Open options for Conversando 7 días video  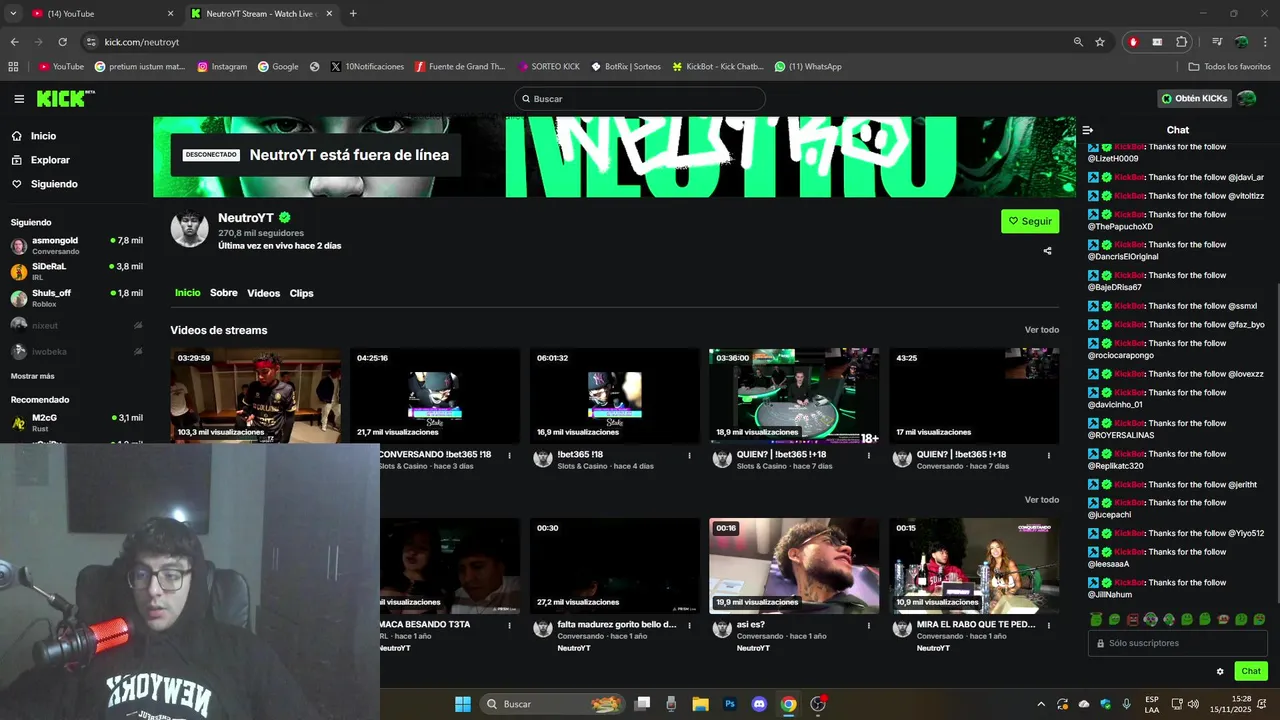tap(1049, 456)
